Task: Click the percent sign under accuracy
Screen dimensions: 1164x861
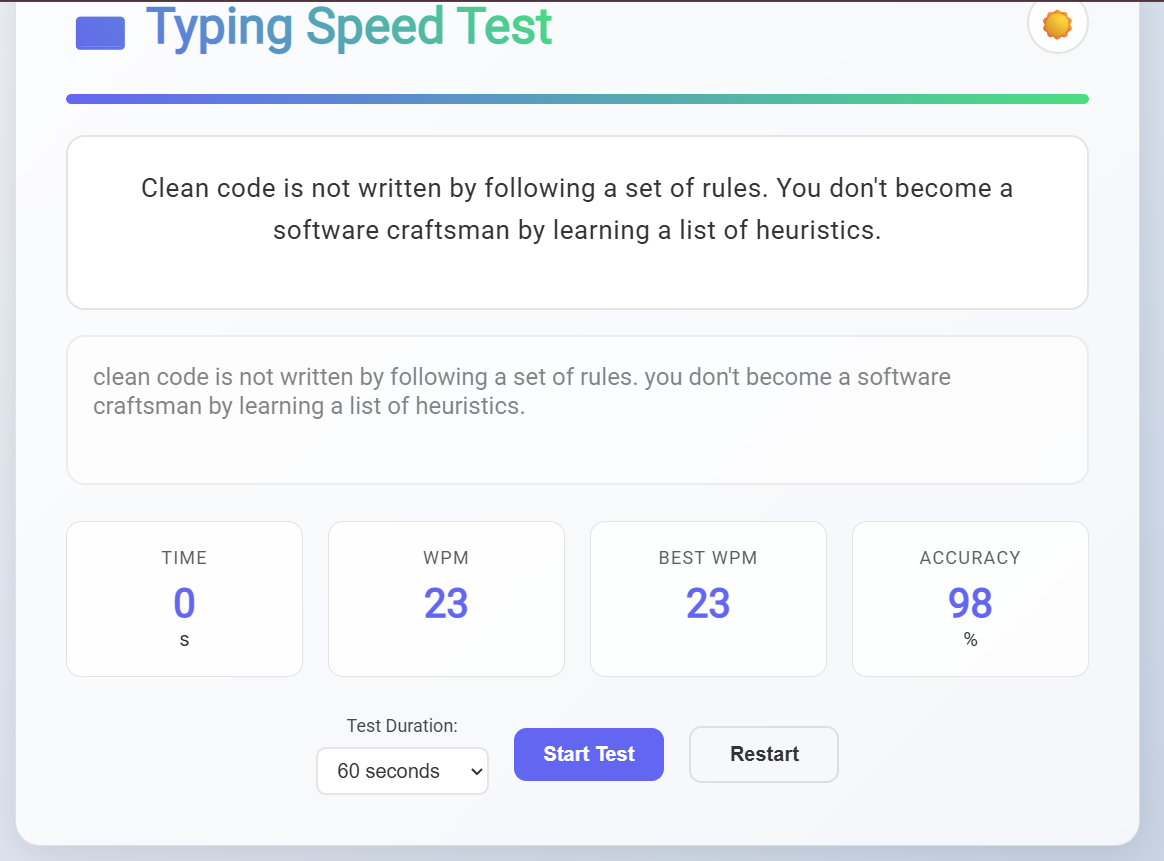Action: (x=970, y=639)
